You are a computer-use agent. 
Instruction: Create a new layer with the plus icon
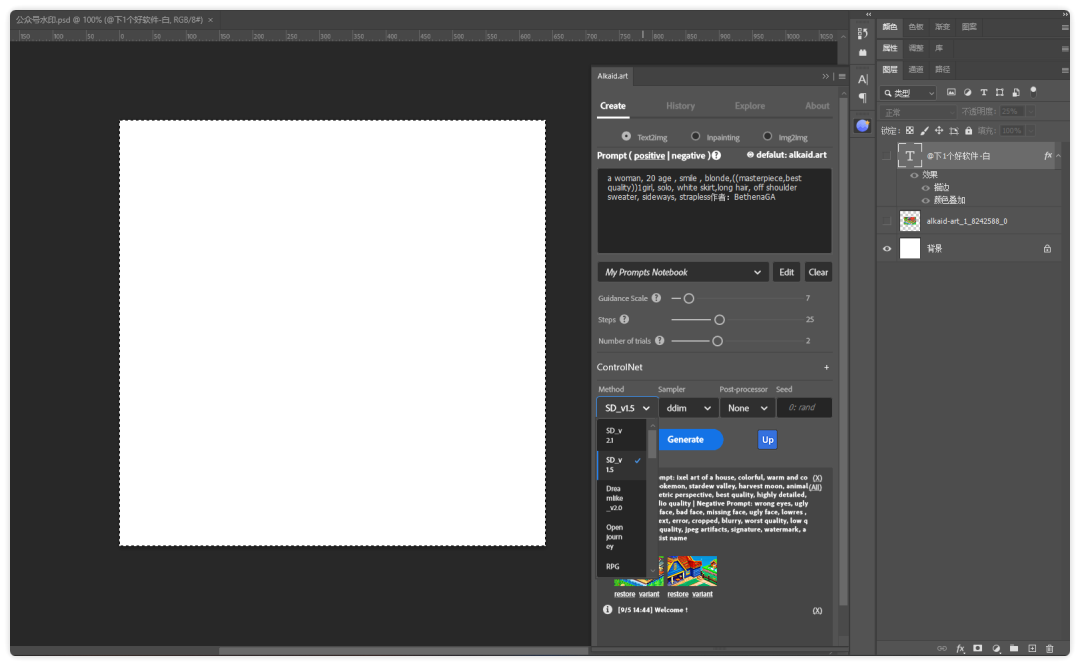1032,648
